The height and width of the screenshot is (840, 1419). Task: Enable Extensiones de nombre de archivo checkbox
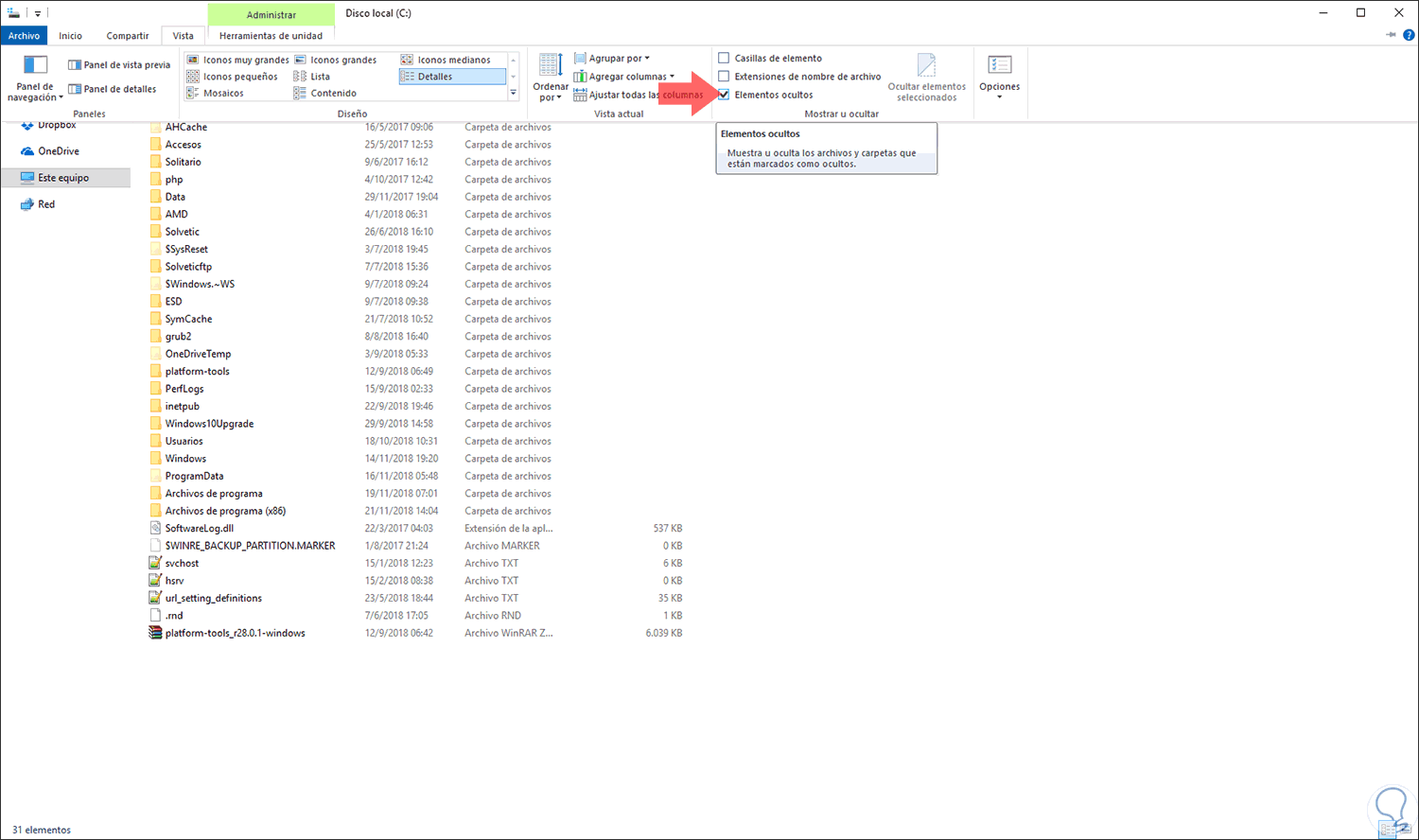(x=724, y=77)
